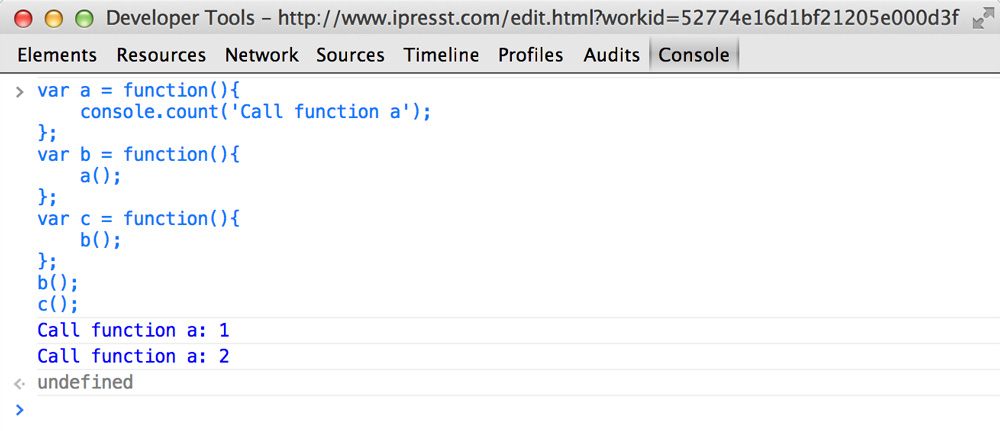Click the return arrow beside undefined
Image resolution: width=1000 pixels, height=431 pixels.
coord(18,383)
